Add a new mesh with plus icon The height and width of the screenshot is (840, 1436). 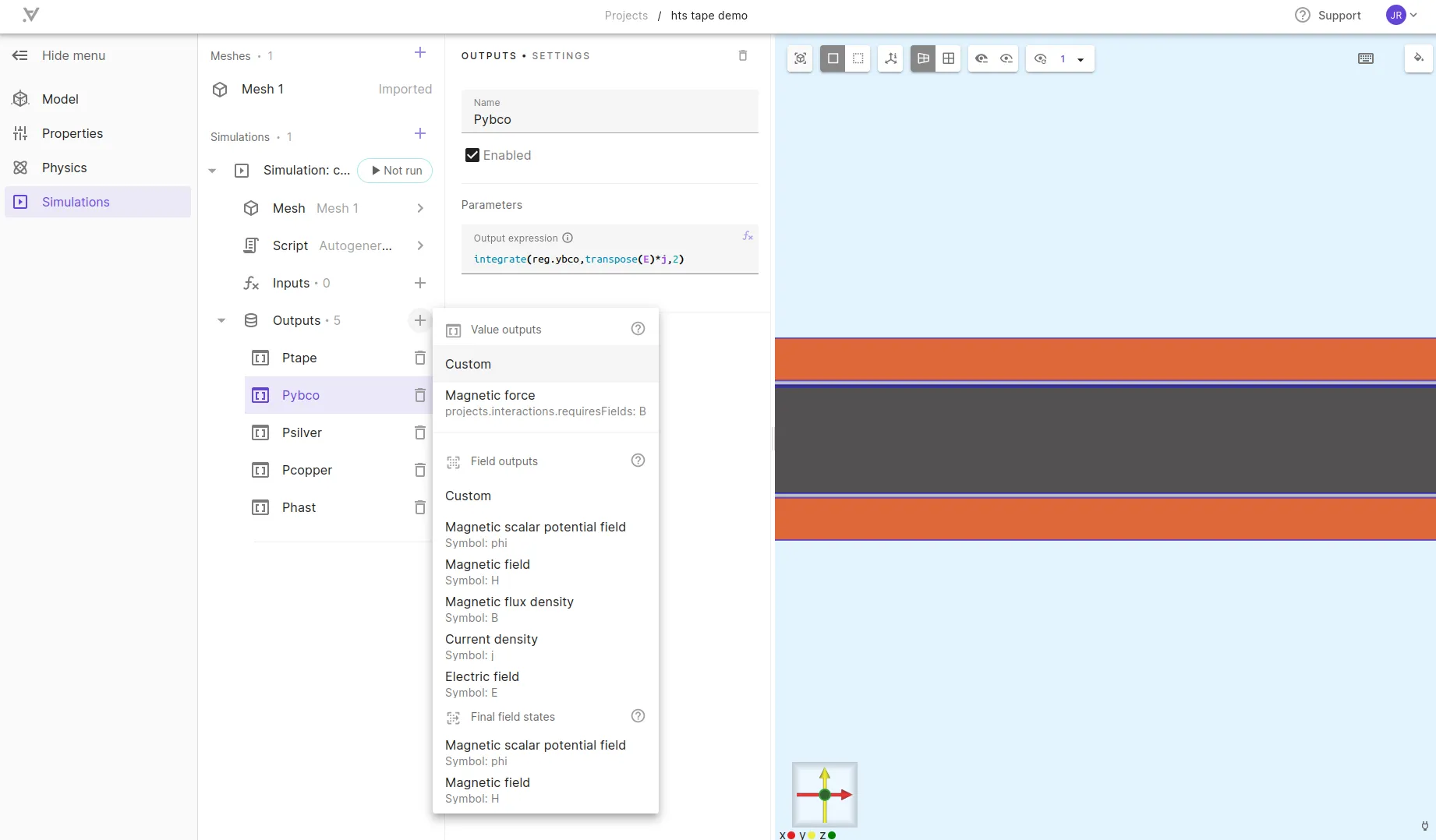click(419, 52)
